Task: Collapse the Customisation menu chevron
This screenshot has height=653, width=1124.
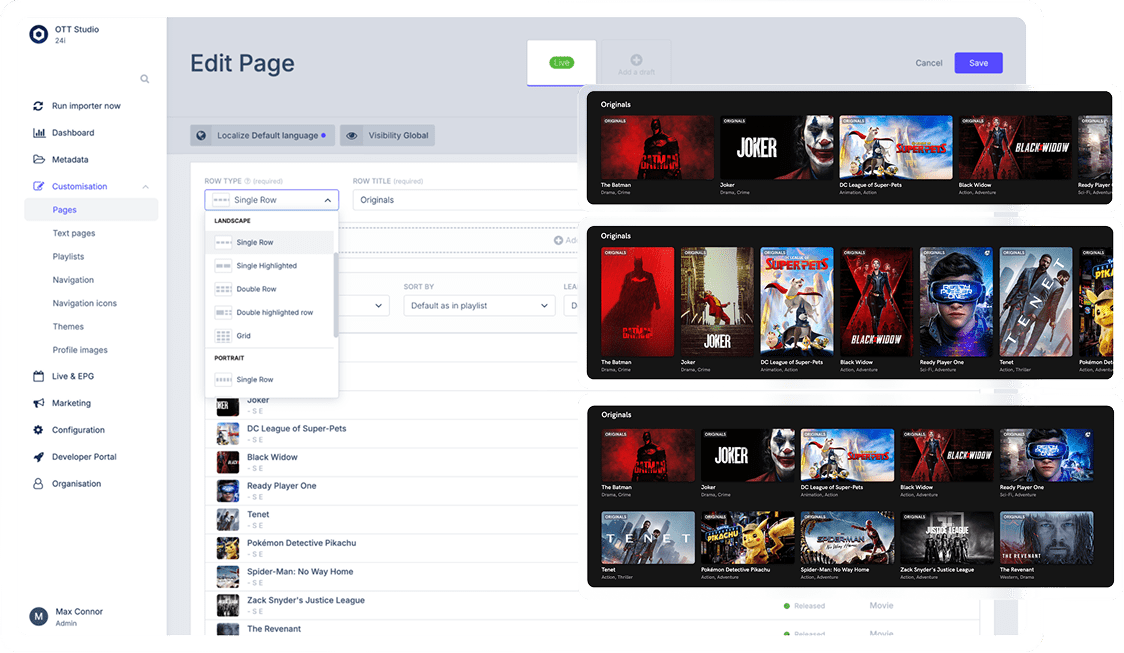Action: point(146,186)
